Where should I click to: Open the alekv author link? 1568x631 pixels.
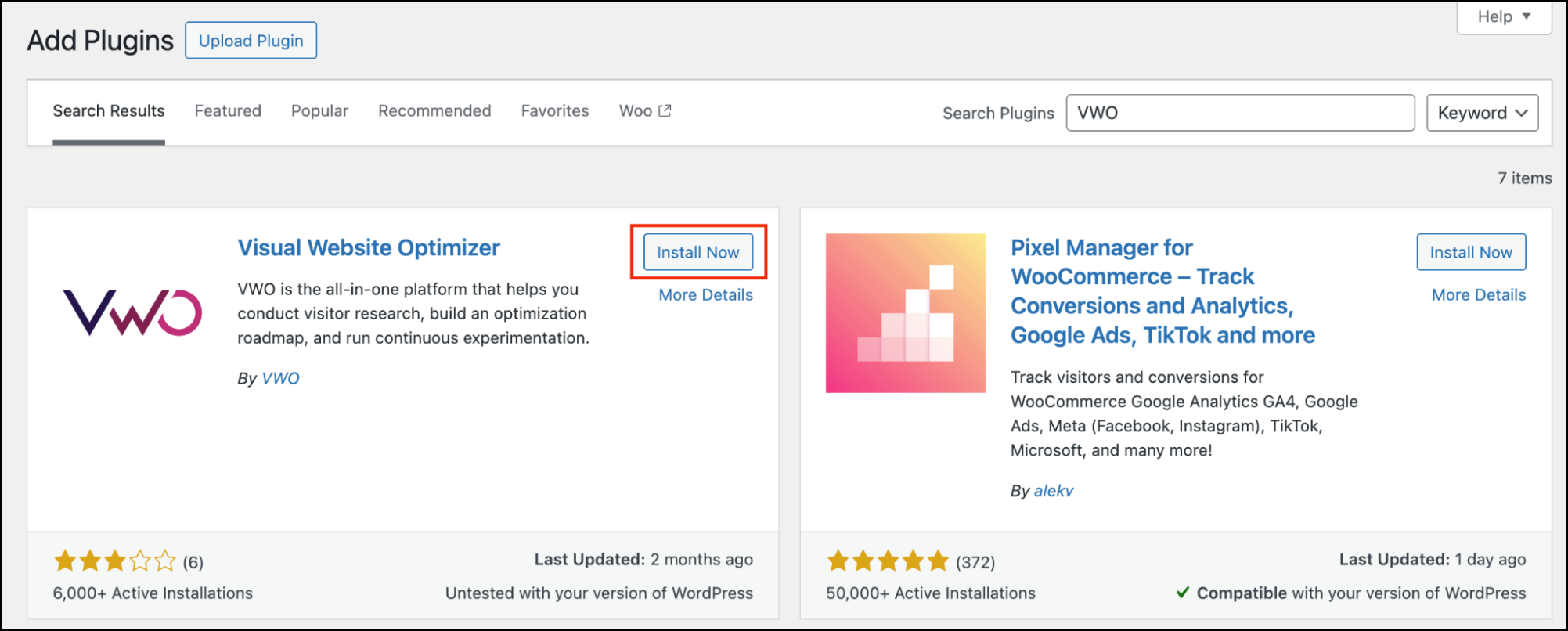tap(1054, 491)
